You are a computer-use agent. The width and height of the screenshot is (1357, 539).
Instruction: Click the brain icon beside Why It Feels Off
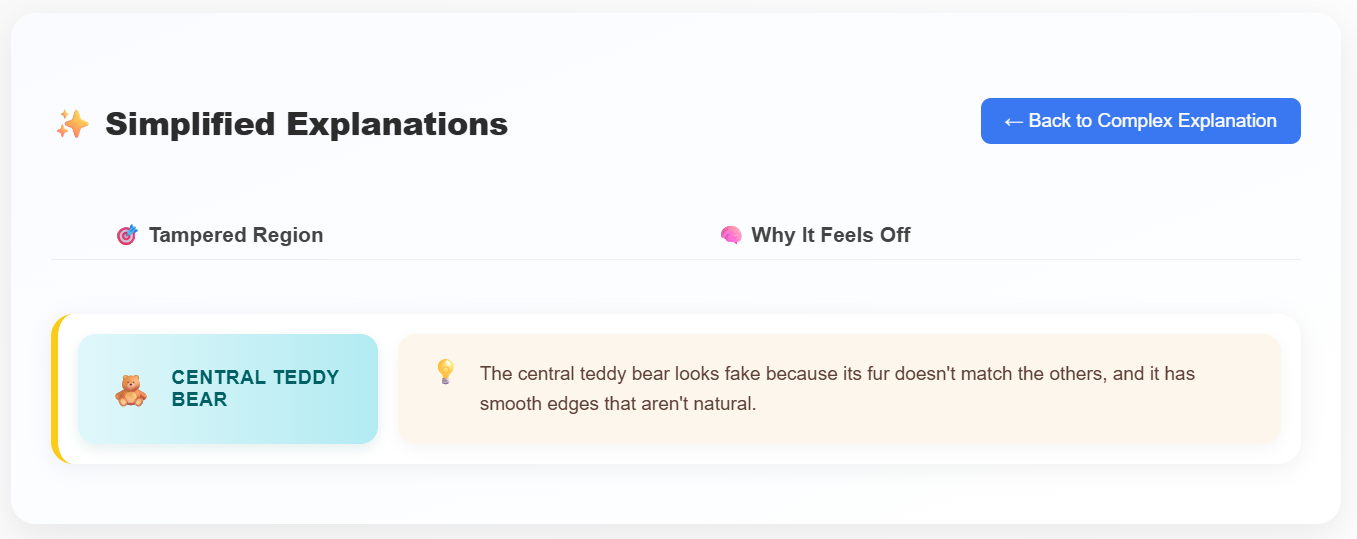point(731,236)
